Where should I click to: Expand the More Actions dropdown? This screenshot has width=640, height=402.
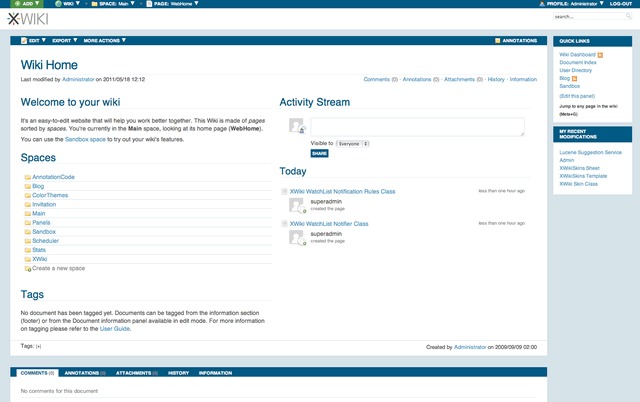click(x=105, y=41)
